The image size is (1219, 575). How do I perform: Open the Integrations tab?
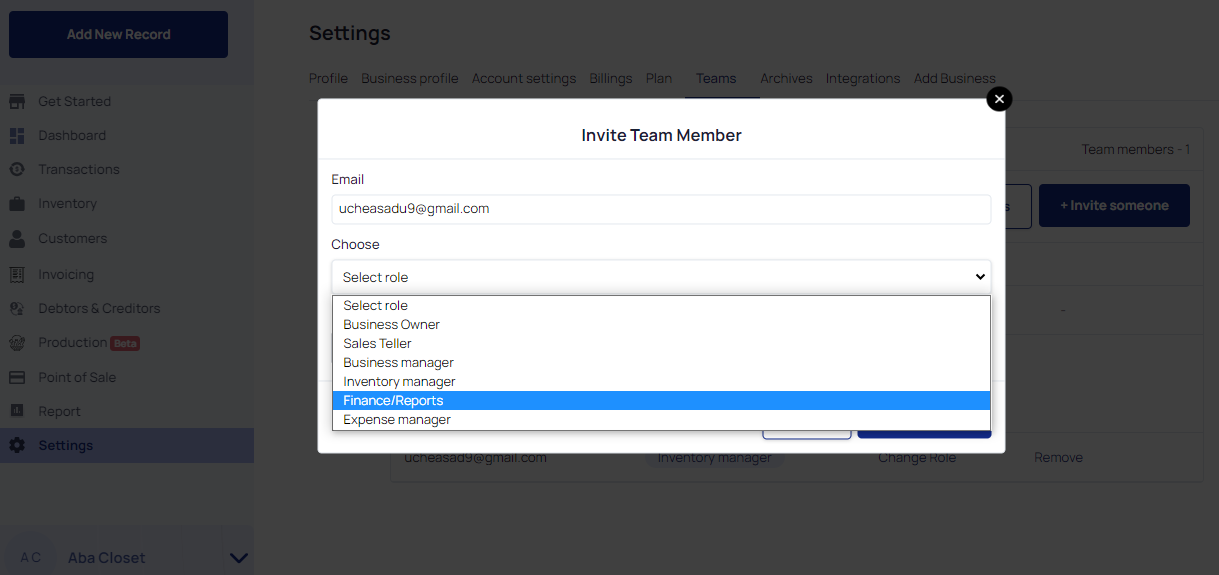862,78
